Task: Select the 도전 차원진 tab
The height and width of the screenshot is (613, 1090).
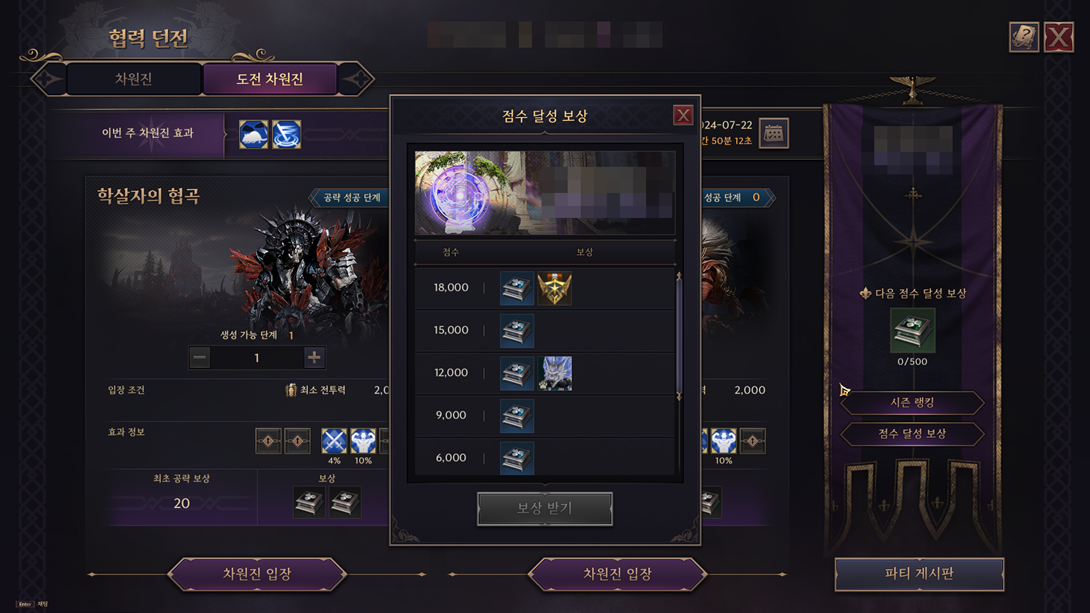Action: point(270,79)
